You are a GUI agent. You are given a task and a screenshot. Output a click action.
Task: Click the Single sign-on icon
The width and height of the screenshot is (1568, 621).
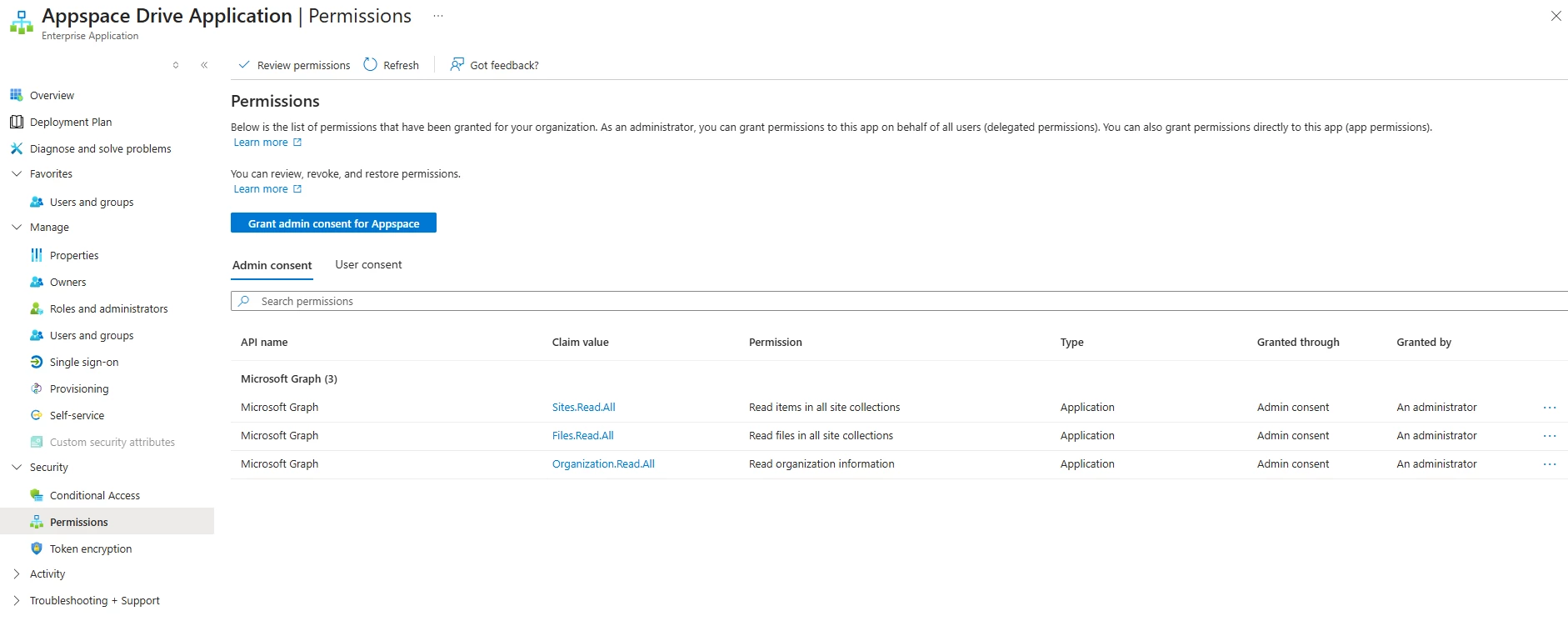[37, 362]
